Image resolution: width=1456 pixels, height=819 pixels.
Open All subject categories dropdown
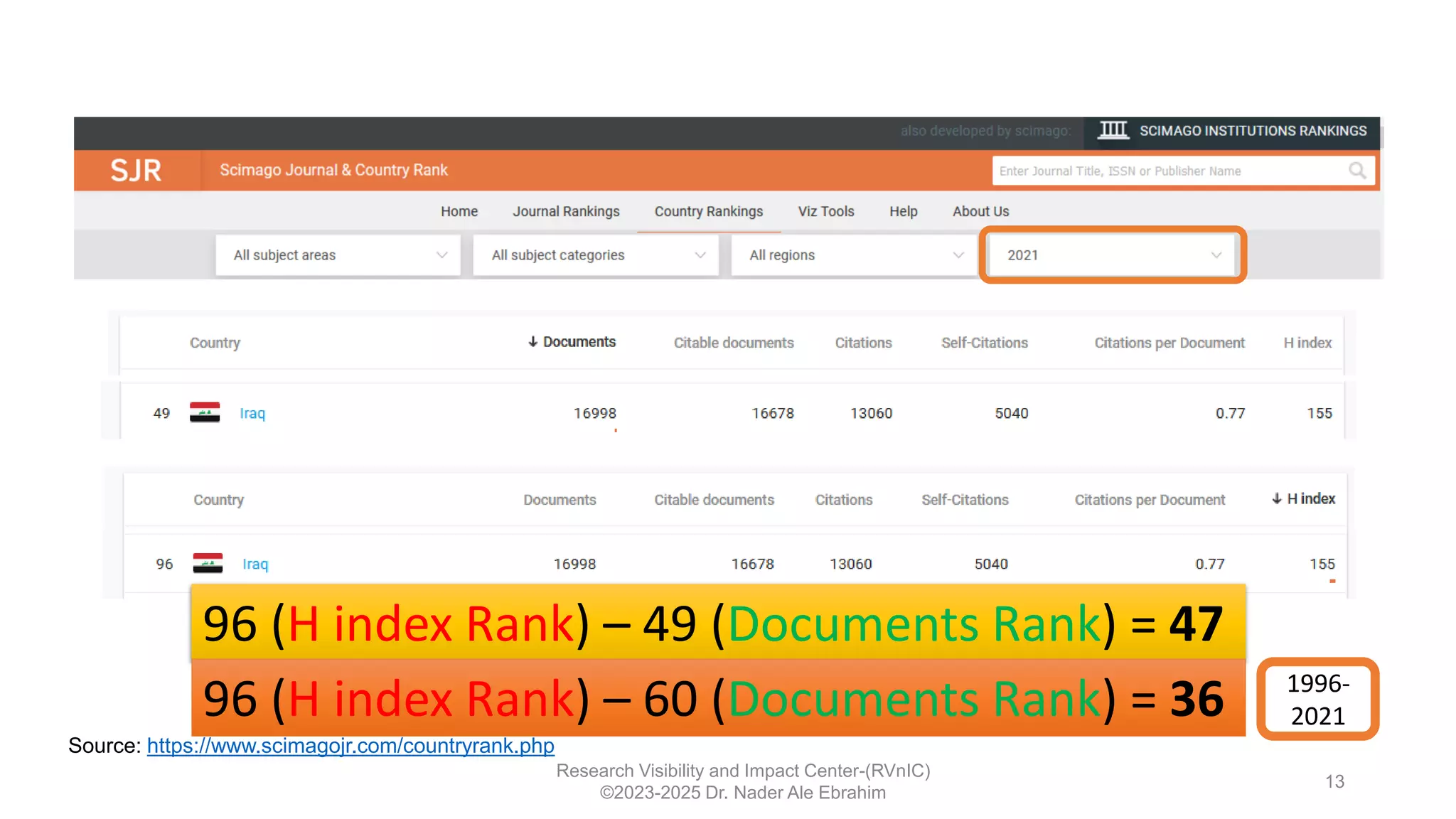point(596,255)
